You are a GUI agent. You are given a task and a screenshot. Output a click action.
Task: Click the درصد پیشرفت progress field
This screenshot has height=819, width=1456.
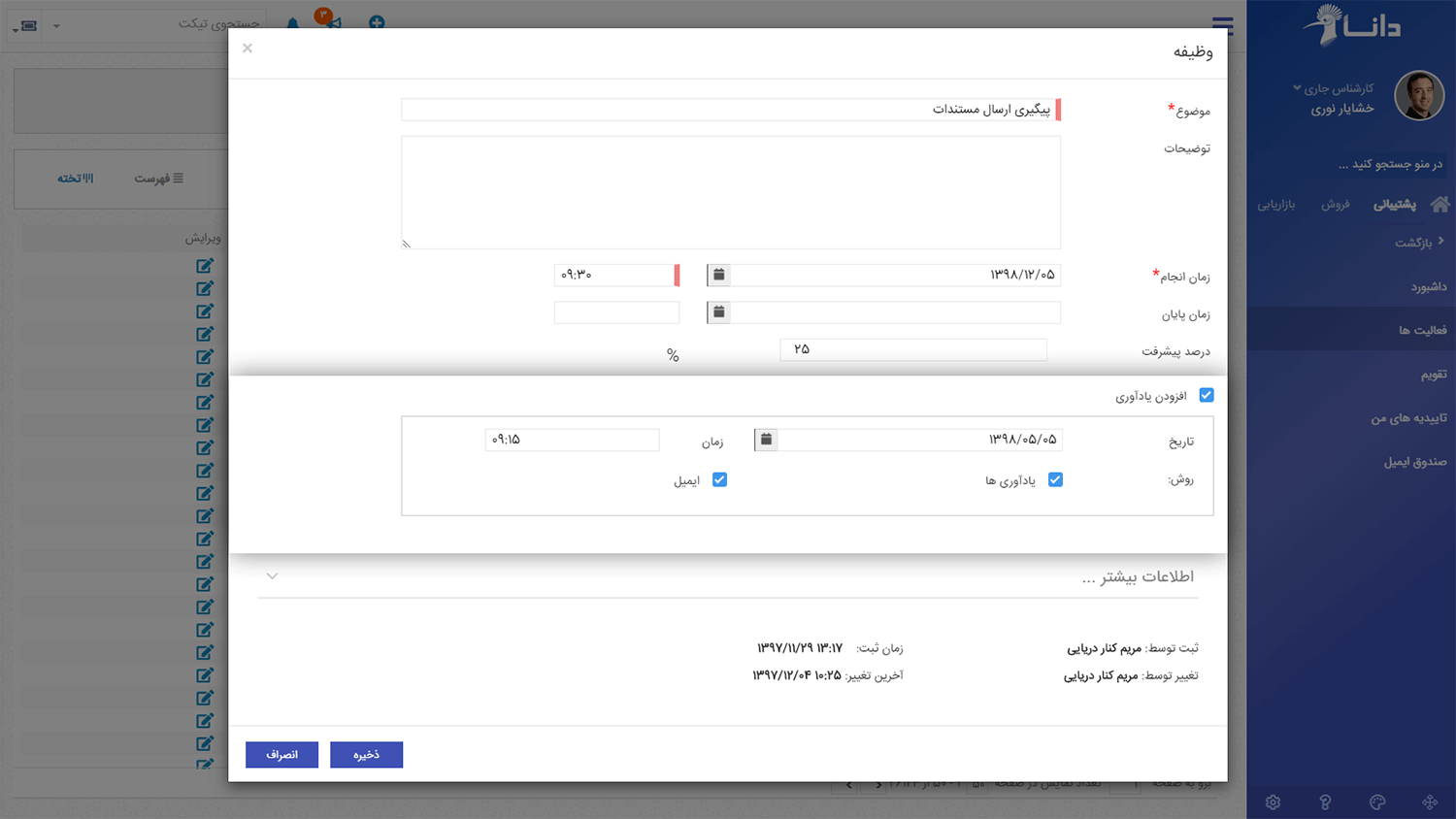pos(912,349)
